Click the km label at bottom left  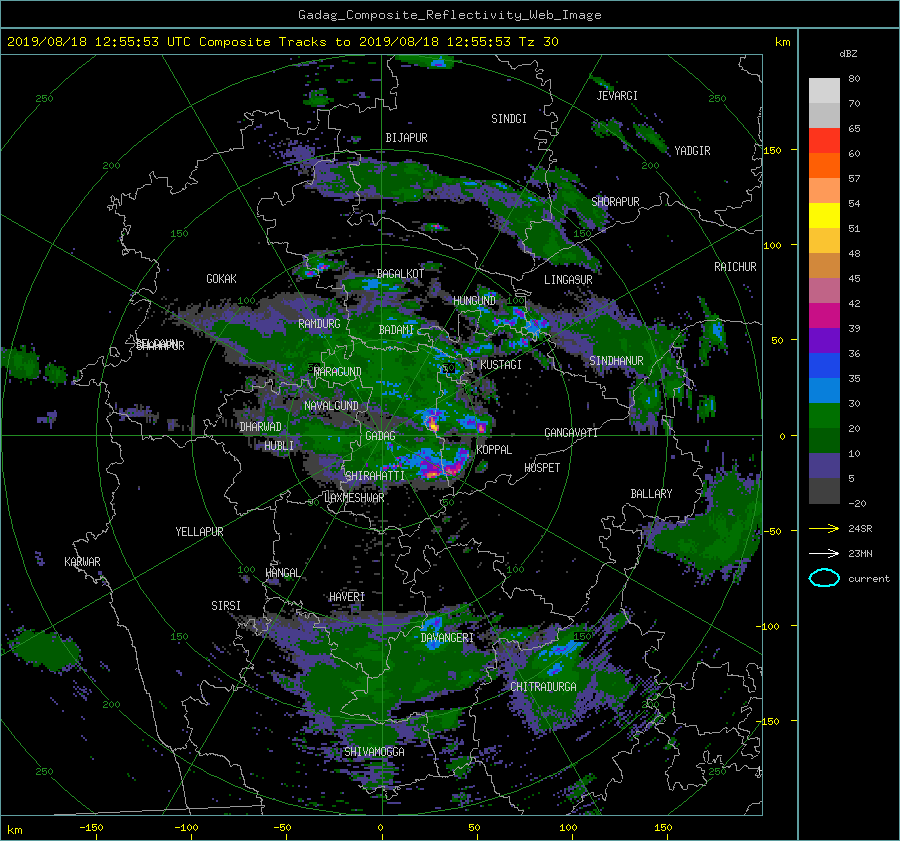coord(14,830)
